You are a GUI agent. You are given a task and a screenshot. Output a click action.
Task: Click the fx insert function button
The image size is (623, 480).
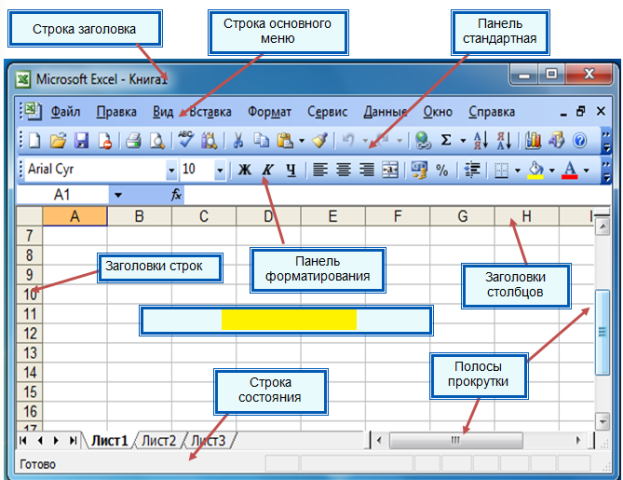point(176,195)
